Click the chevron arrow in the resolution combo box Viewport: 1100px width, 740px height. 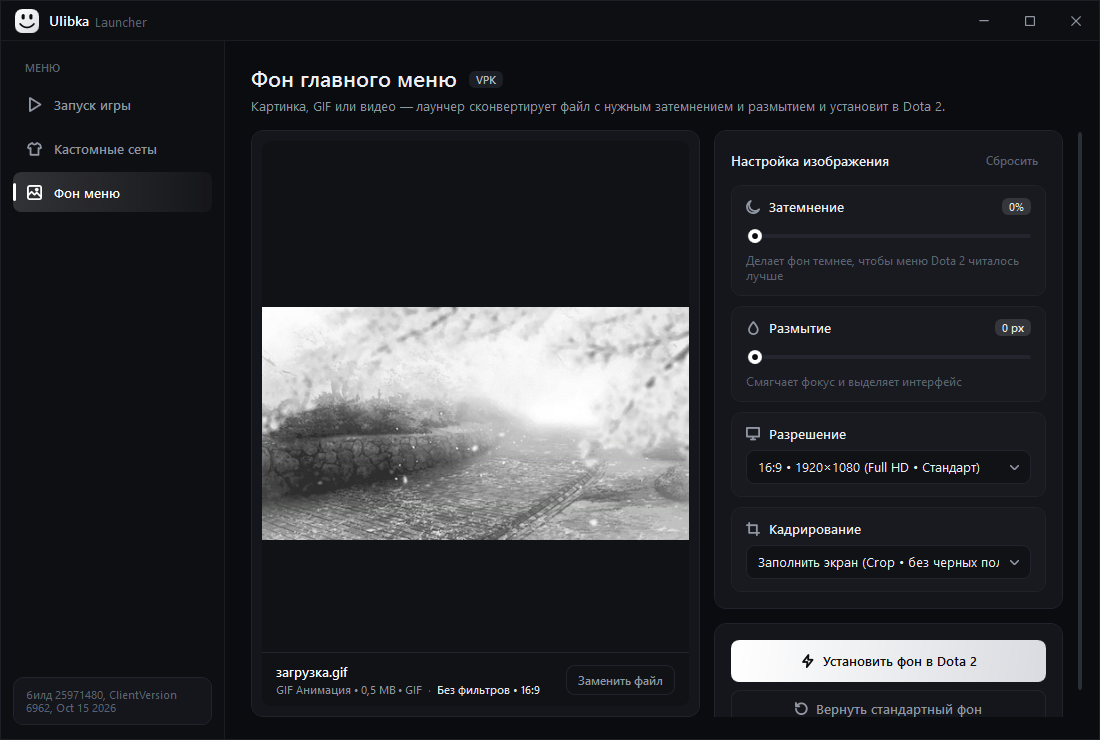tap(1014, 468)
